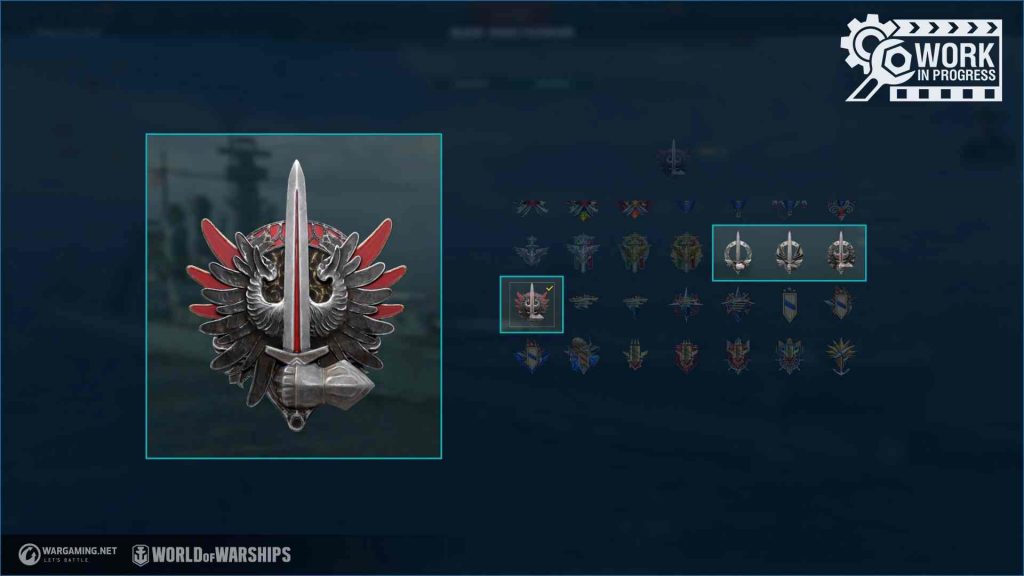The width and height of the screenshot is (1024, 576).
Task: Select the plain ring sword emblem
Action: click(x=738, y=253)
